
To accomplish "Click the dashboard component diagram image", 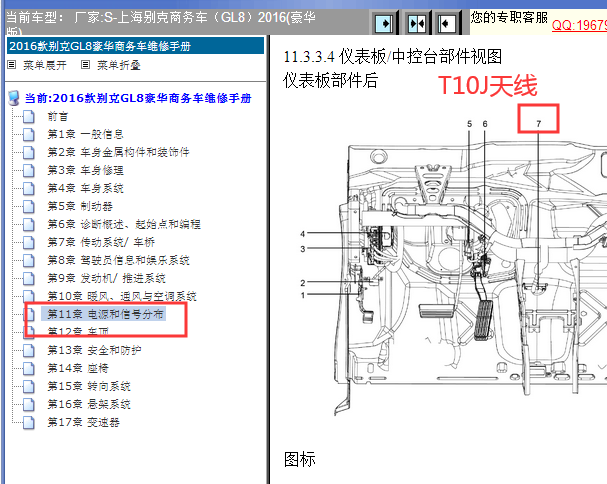I will pyautogui.click(x=453, y=267).
